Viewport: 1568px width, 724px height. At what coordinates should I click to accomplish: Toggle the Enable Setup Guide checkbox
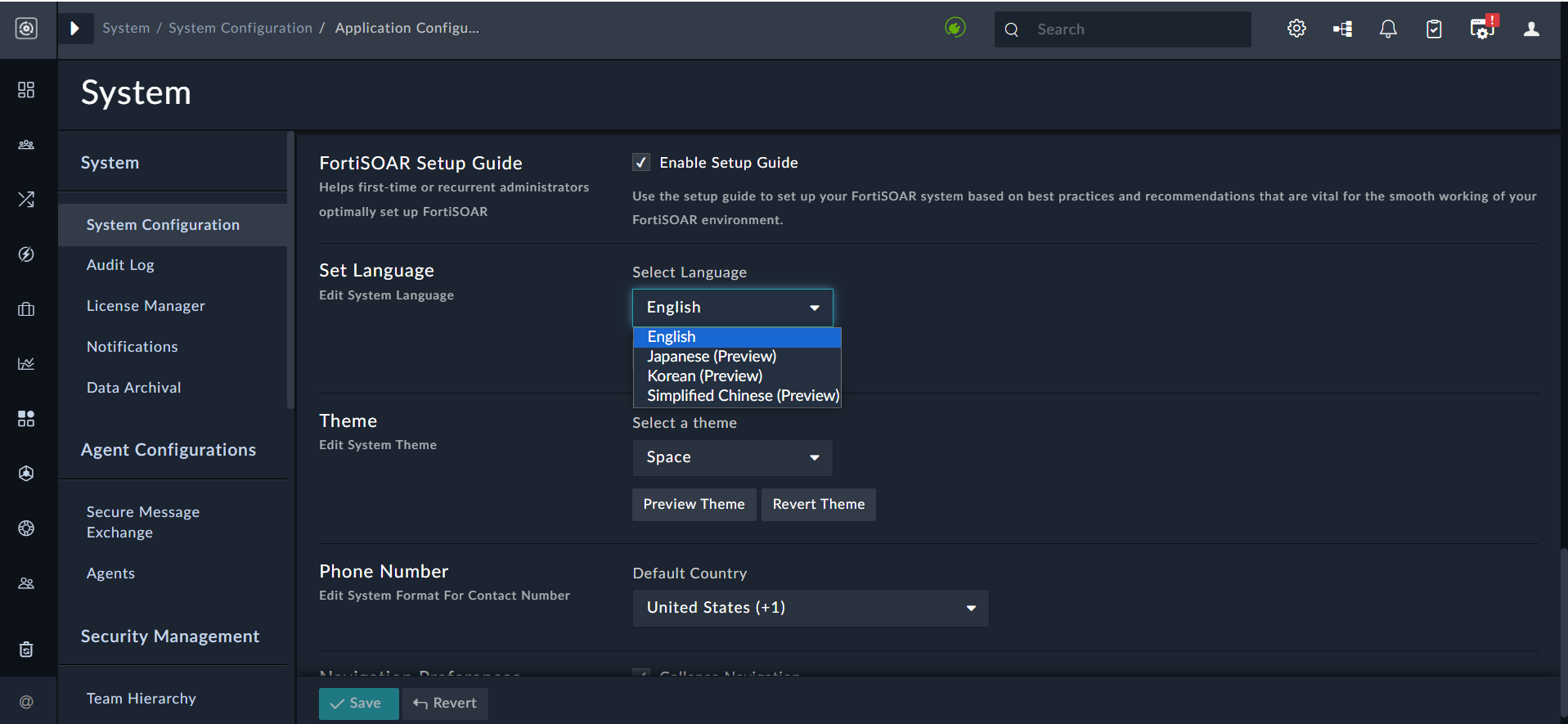(x=641, y=162)
